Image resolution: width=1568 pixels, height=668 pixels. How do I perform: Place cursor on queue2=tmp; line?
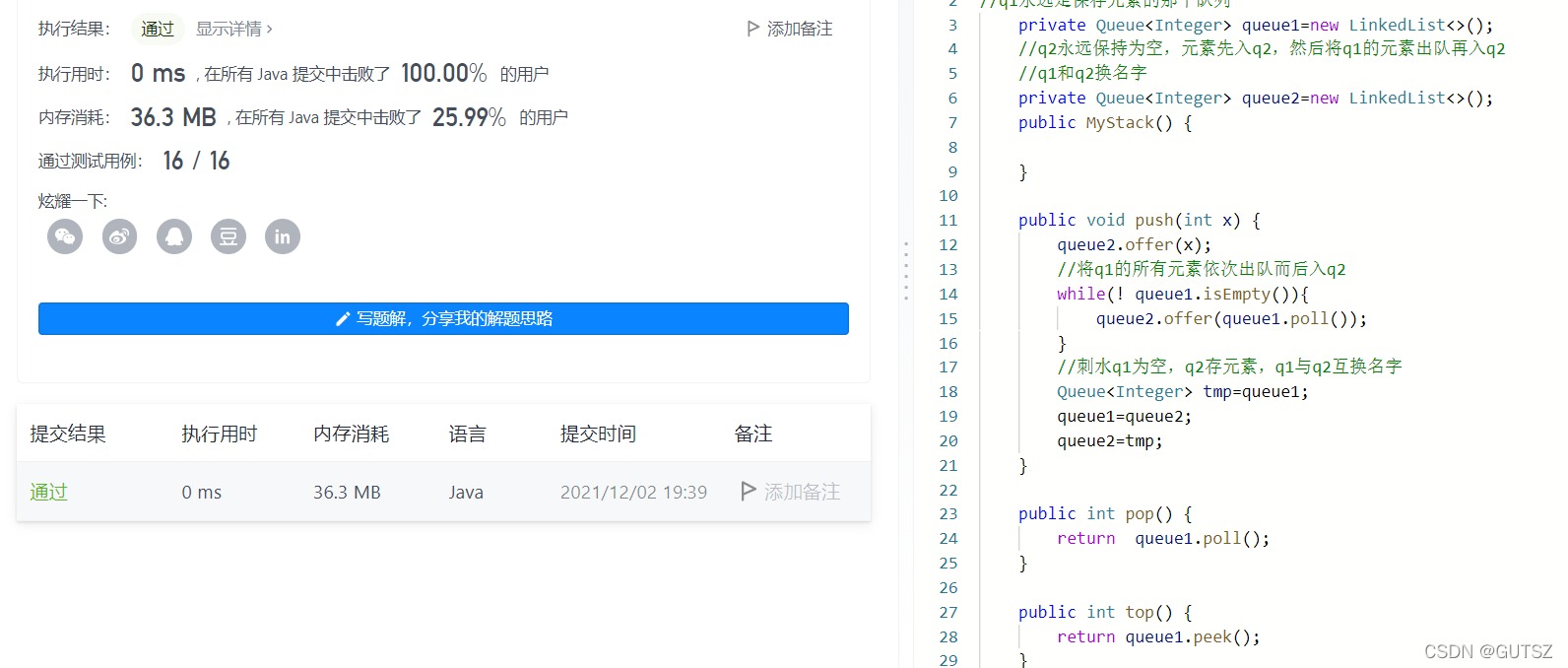(x=1110, y=440)
